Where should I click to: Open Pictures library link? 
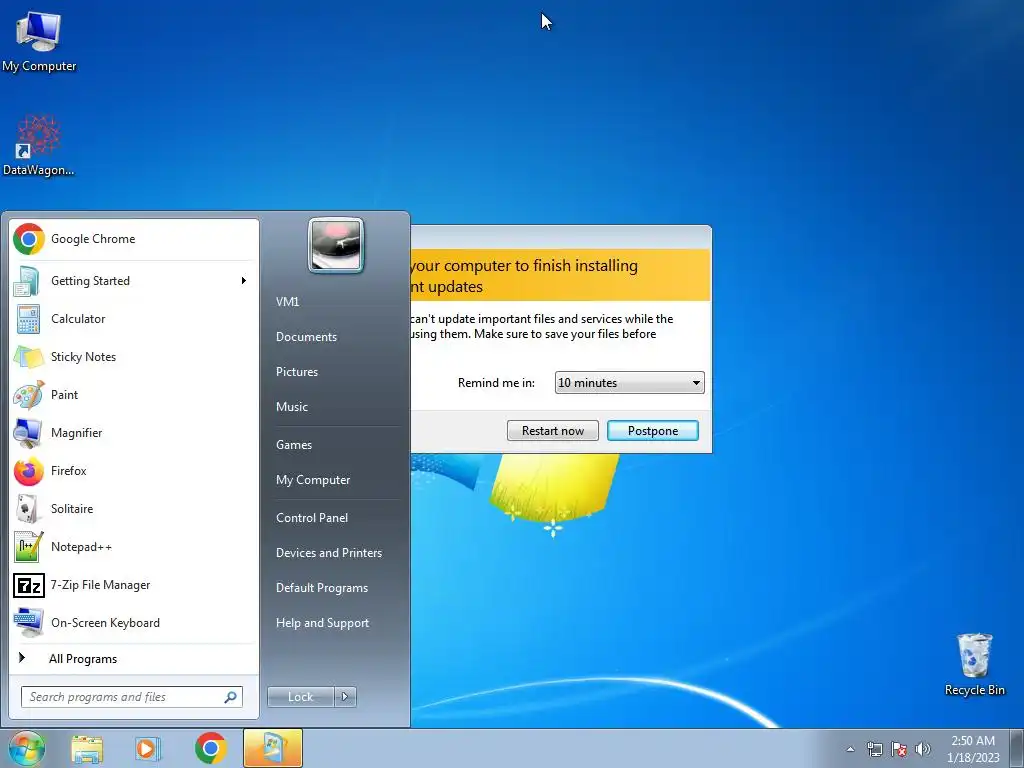(x=297, y=372)
